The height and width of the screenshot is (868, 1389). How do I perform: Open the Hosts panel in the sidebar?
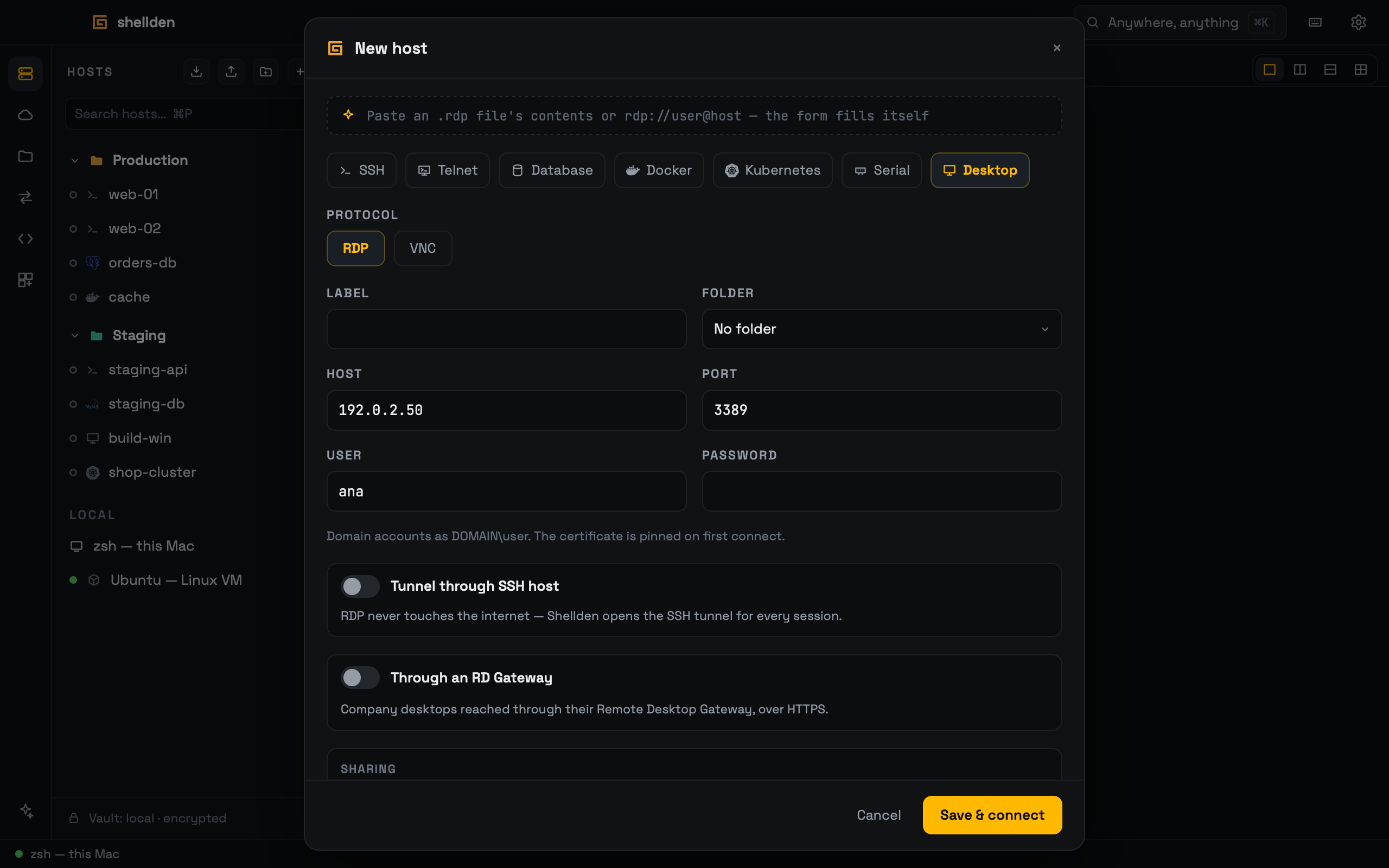pyautogui.click(x=26, y=73)
